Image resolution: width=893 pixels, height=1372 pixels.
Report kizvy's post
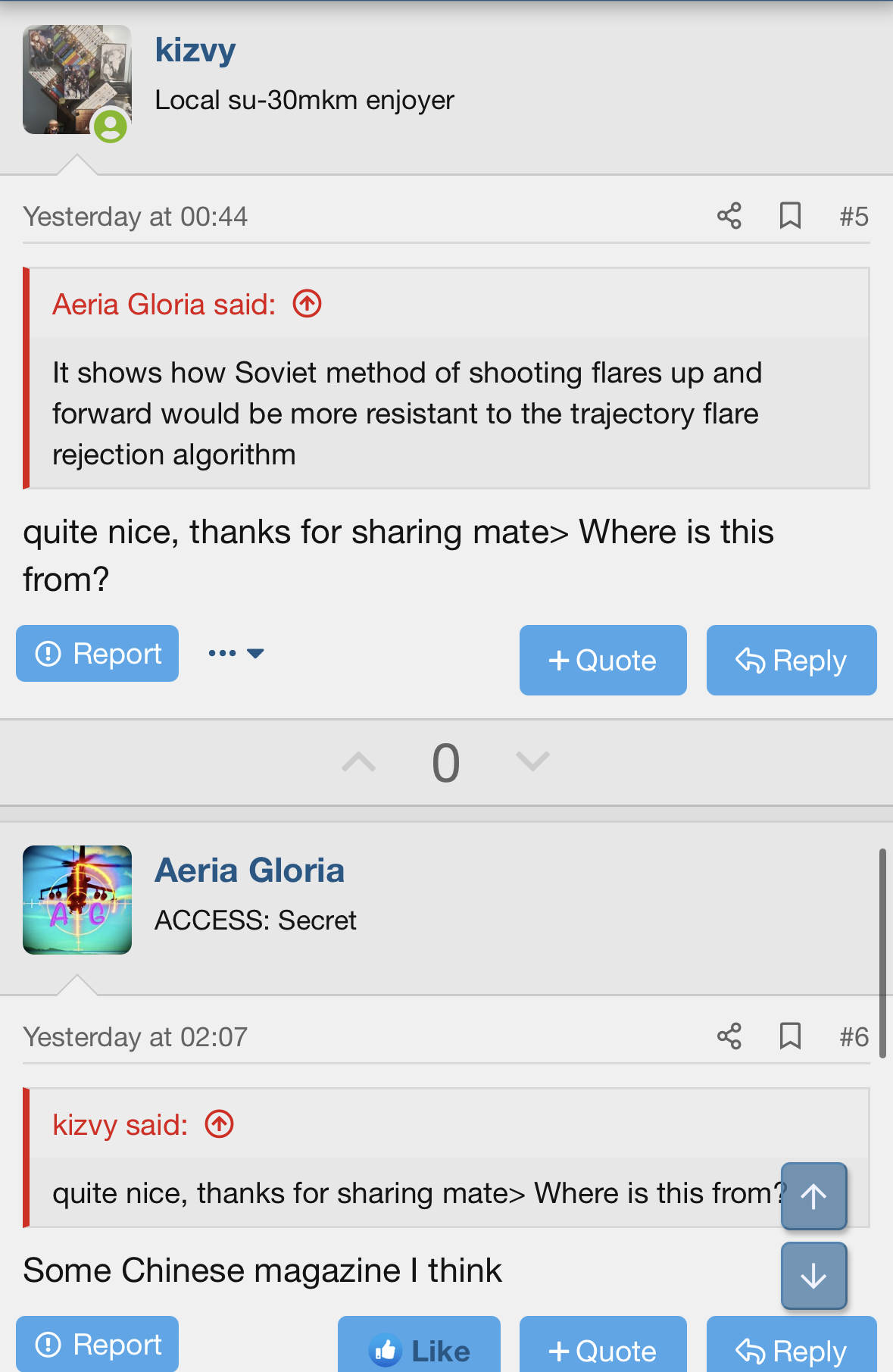98,653
